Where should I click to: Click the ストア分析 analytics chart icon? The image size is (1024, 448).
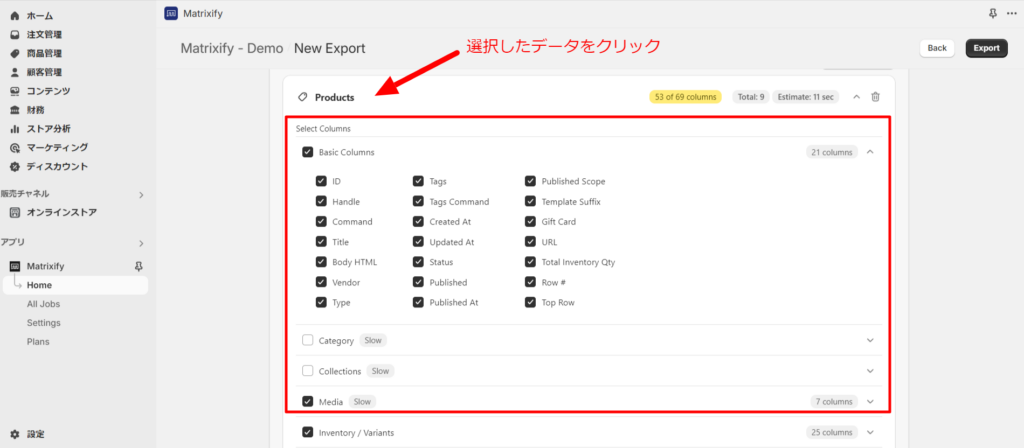pos(15,129)
